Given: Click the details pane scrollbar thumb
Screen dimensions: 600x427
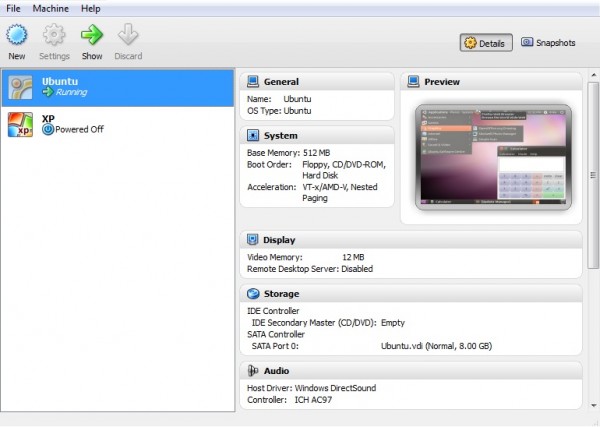Looking at the screenshot, I should [593, 175].
